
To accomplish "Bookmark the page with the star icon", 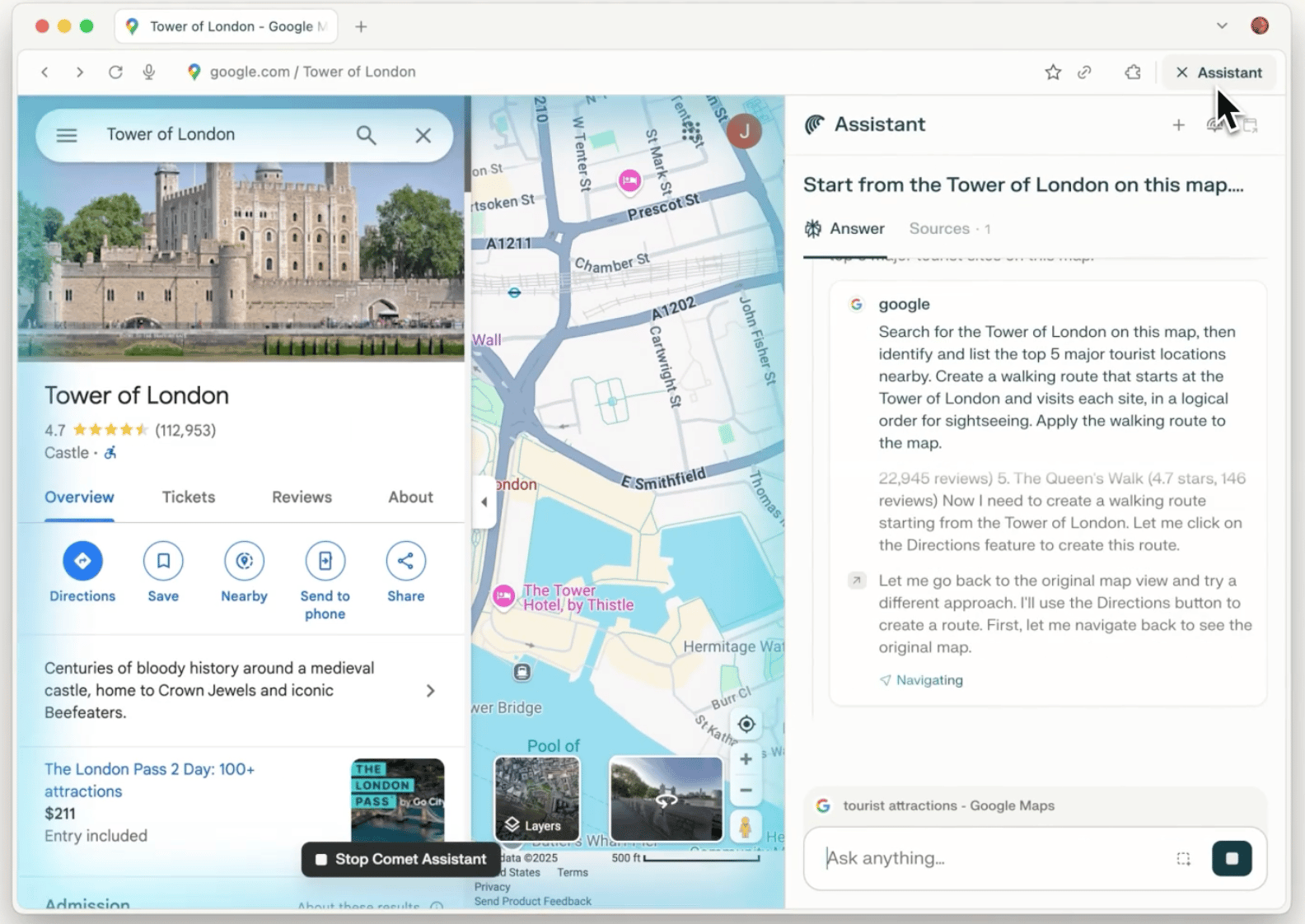I will [1053, 72].
